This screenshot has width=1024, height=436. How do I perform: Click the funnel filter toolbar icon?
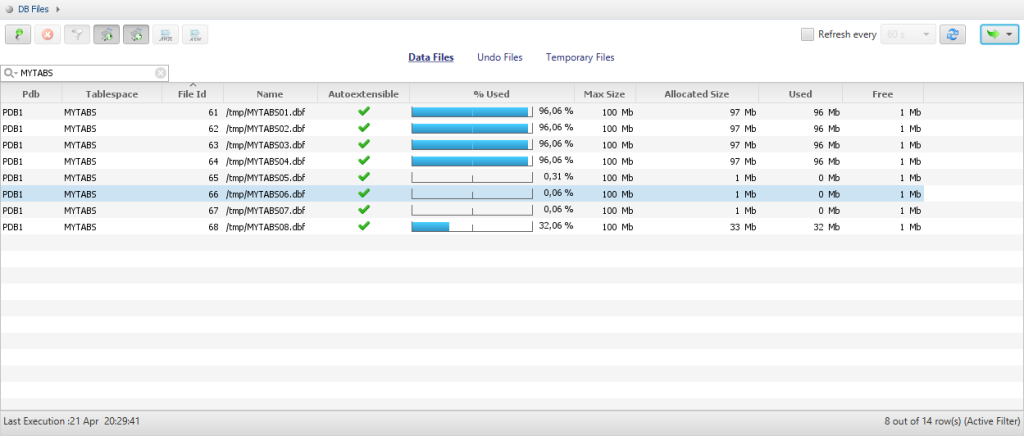tap(77, 35)
